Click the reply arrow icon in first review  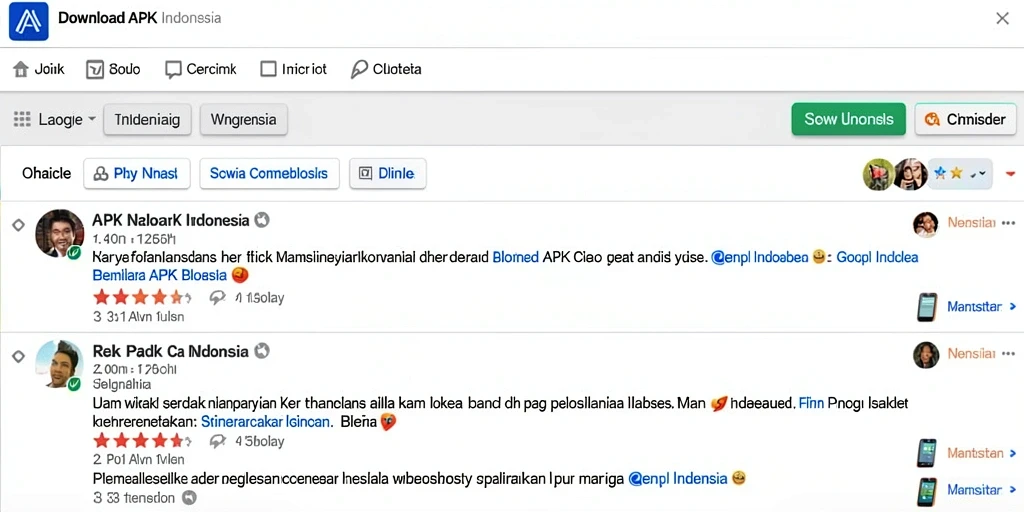pyautogui.click(x=217, y=298)
